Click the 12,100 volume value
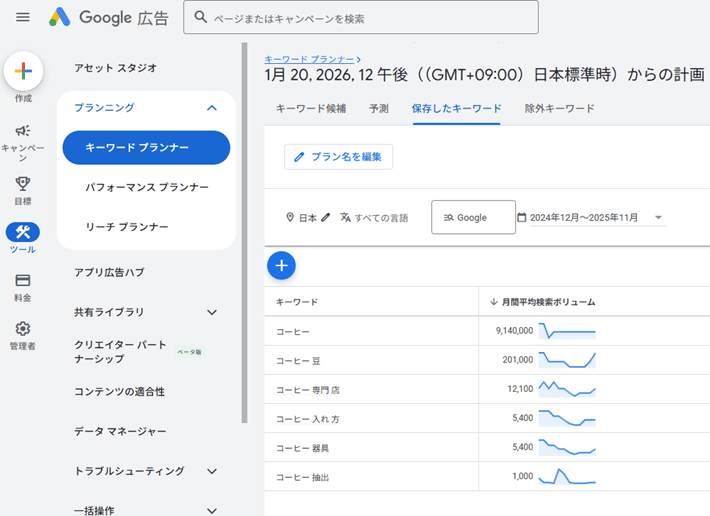Image resolution: width=710 pixels, height=516 pixels. point(520,389)
